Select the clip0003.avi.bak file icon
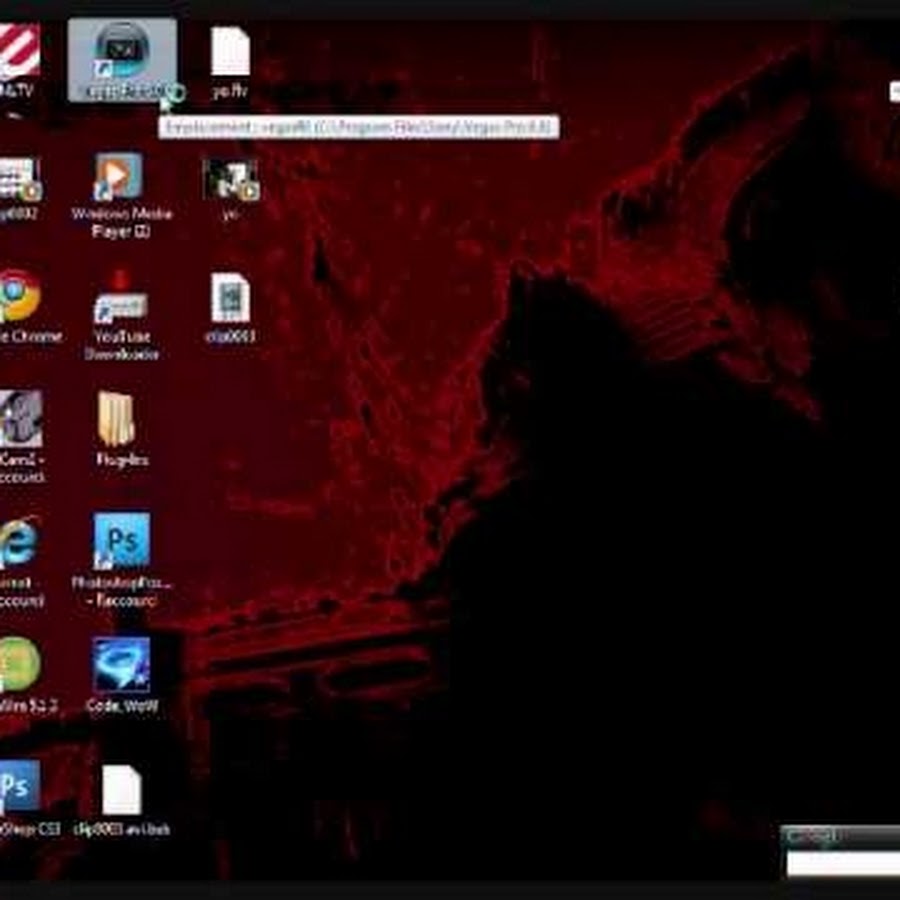Image resolution: width=900 pixels, height=900 pixels. tap(122, 790)
